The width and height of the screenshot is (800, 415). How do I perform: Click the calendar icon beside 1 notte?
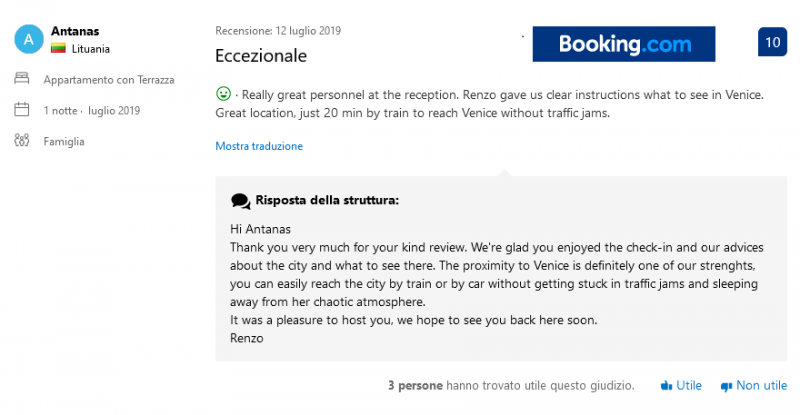[22, 110]
